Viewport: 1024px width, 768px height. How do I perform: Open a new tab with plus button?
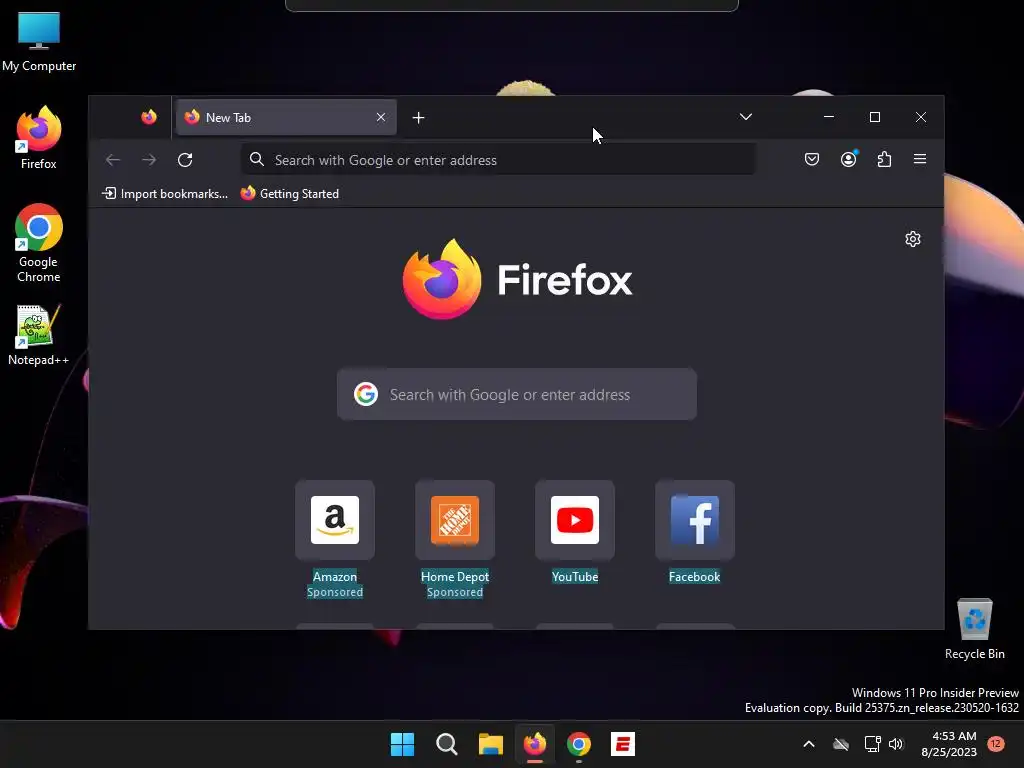pyautogui.click(x=419, y=118)
